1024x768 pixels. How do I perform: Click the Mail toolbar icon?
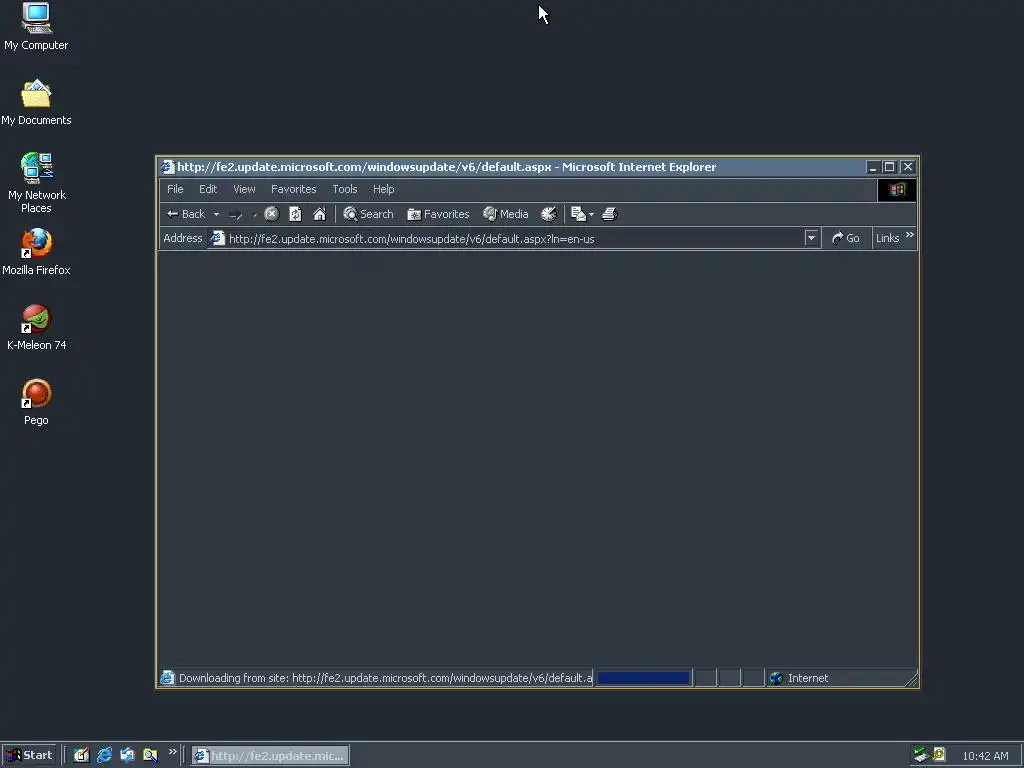pos(578,214)
